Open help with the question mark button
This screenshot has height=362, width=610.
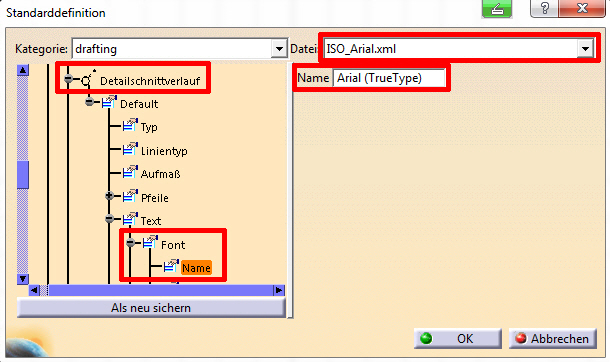544,8
